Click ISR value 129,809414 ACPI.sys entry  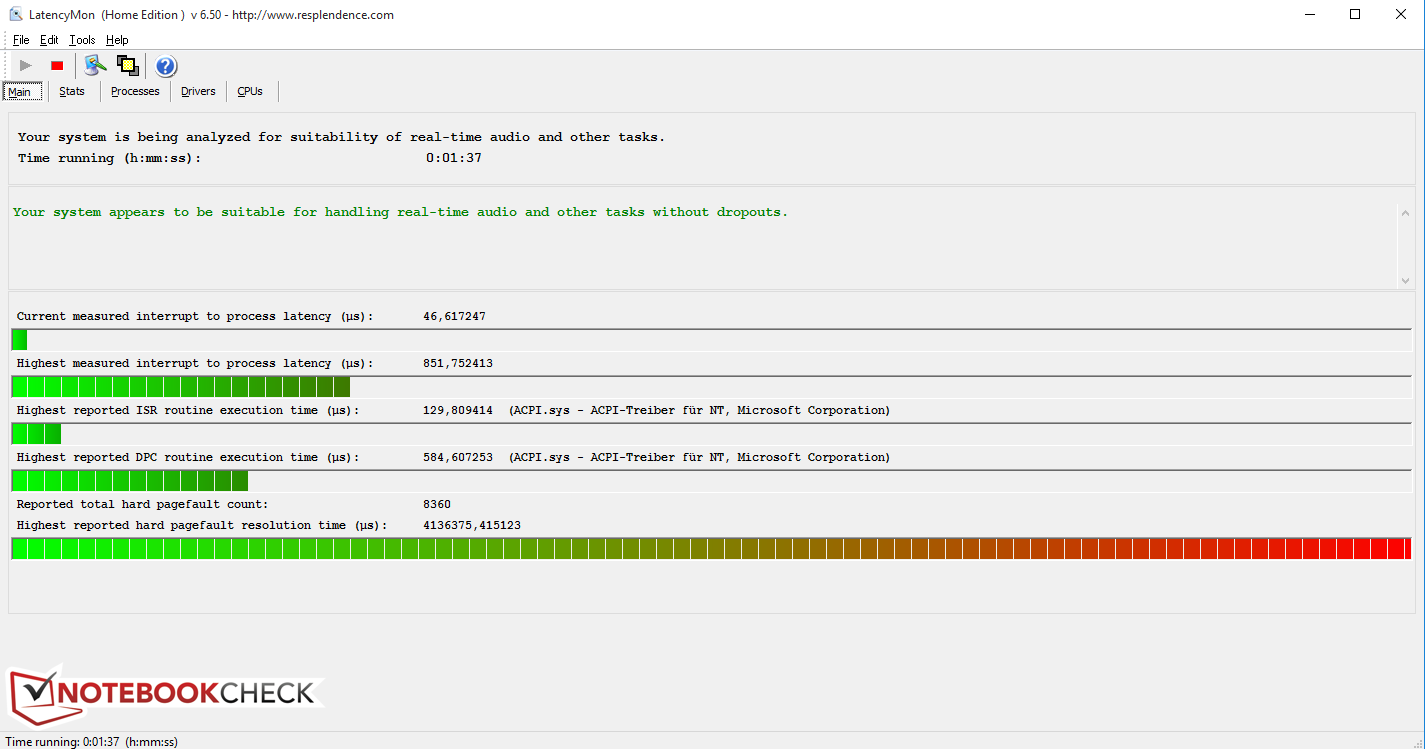[656, 410]
